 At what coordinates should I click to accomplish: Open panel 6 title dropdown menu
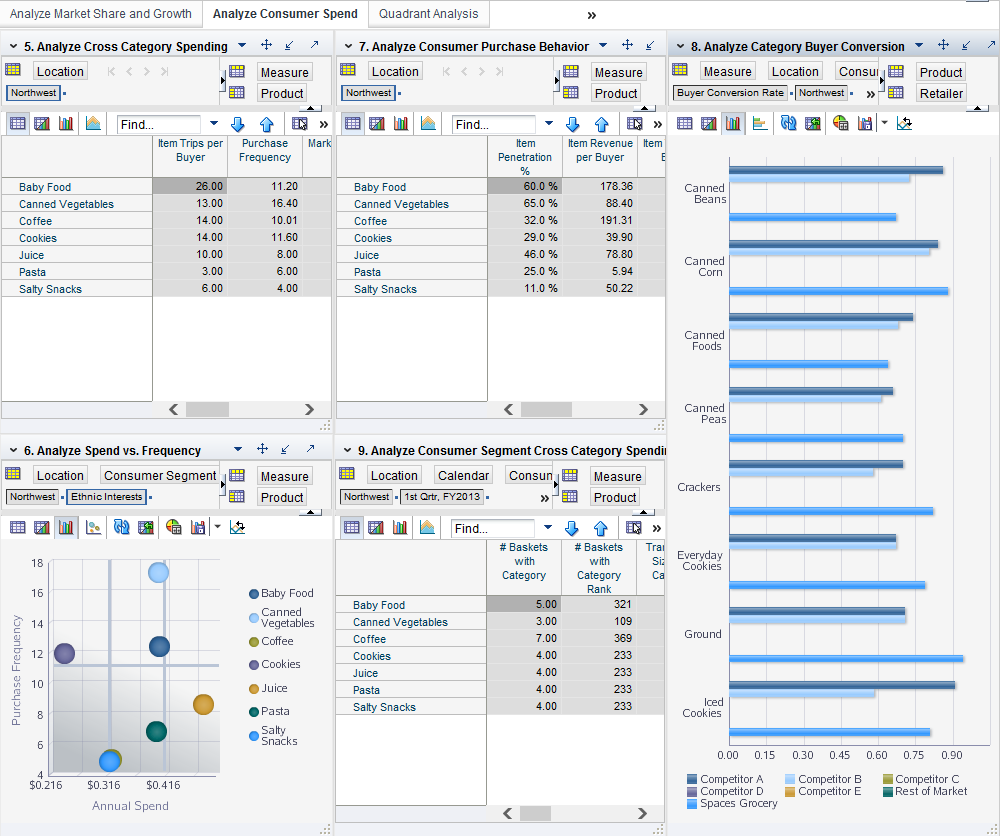[238, 450]
